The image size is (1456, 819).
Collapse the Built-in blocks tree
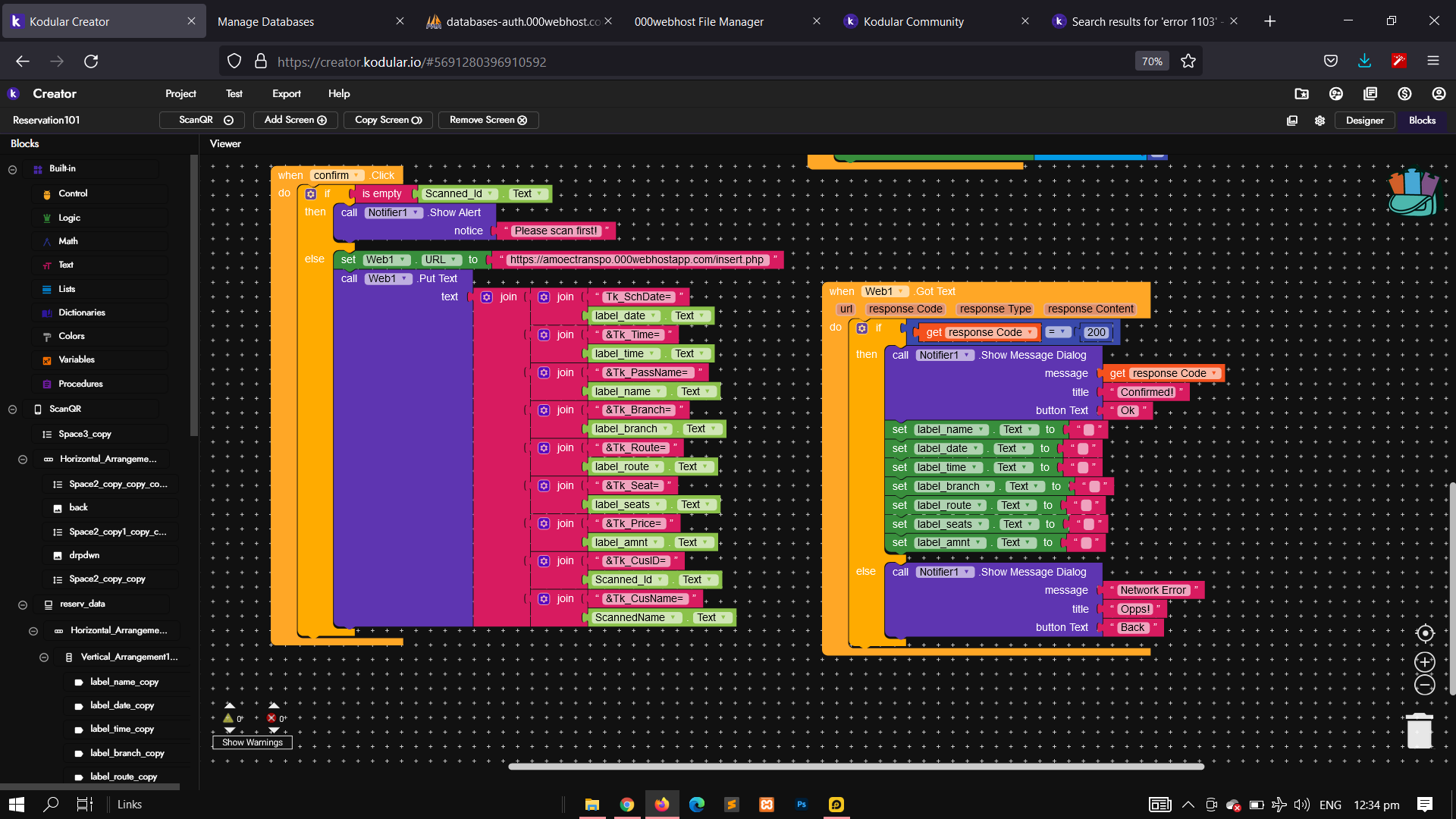[12, 169]
